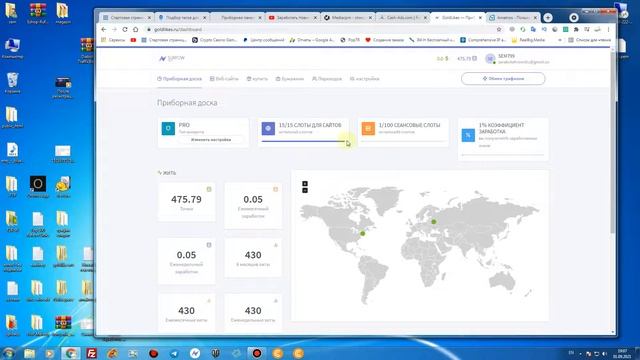
Task: Click the blue percent coefficient icon
Action: (x=468, y=135)
